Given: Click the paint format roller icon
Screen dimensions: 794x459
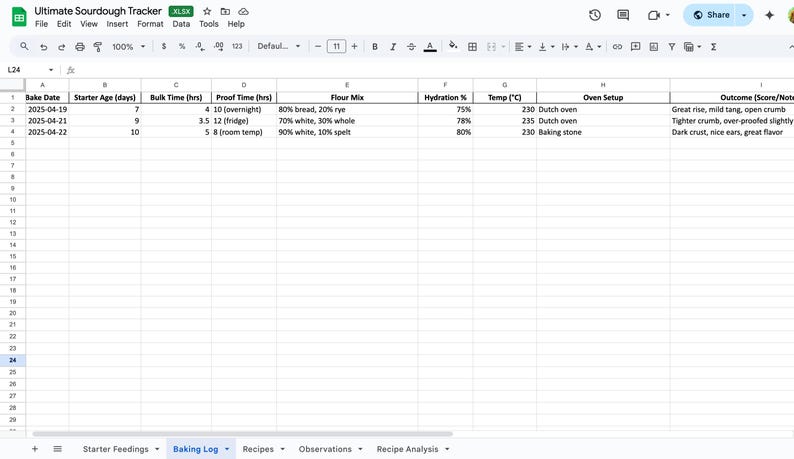Looking at the screenshot, I should [x=98, y=47].
